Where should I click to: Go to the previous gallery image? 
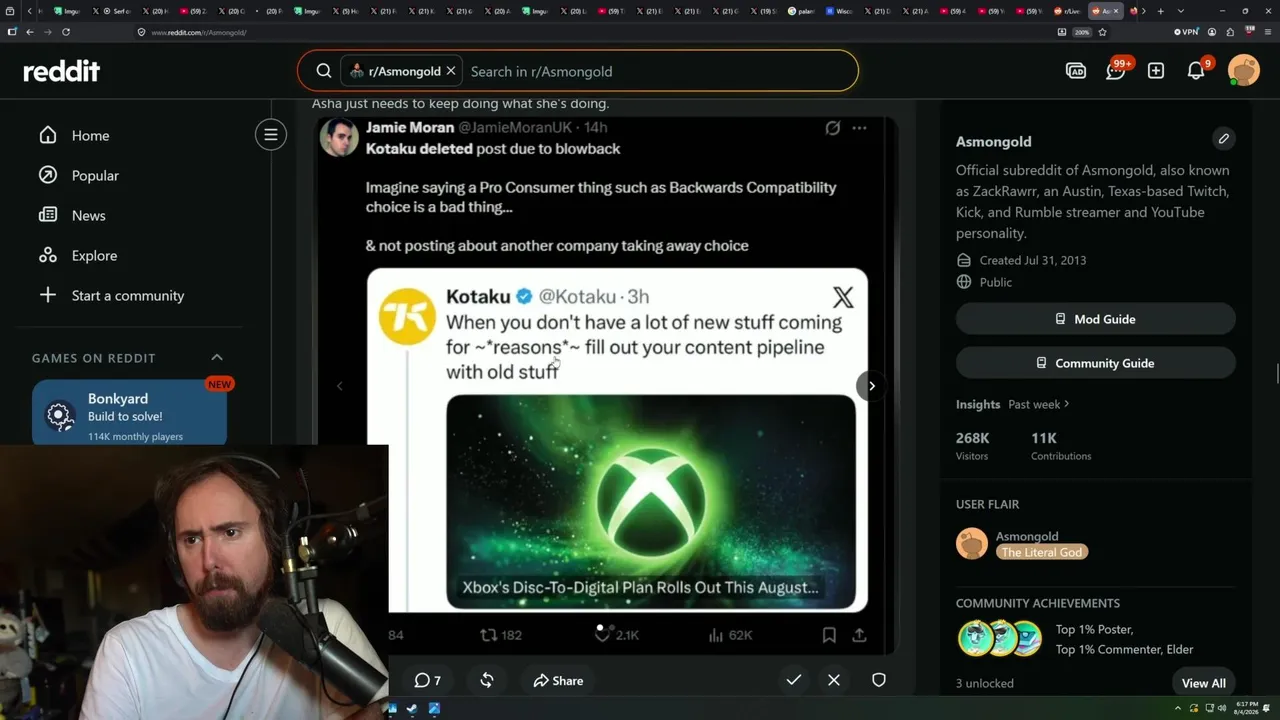pos(339,386)
